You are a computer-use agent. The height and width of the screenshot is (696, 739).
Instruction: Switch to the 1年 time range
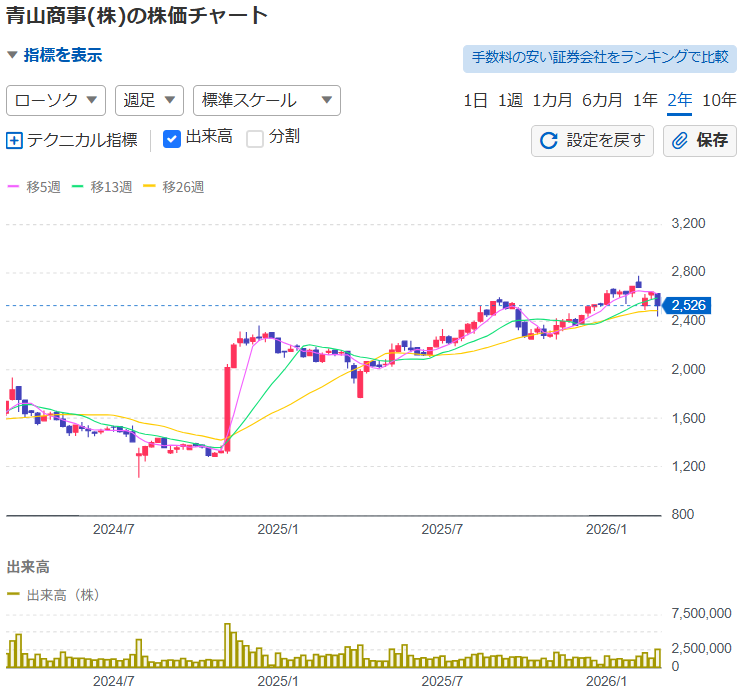(645, 100)
